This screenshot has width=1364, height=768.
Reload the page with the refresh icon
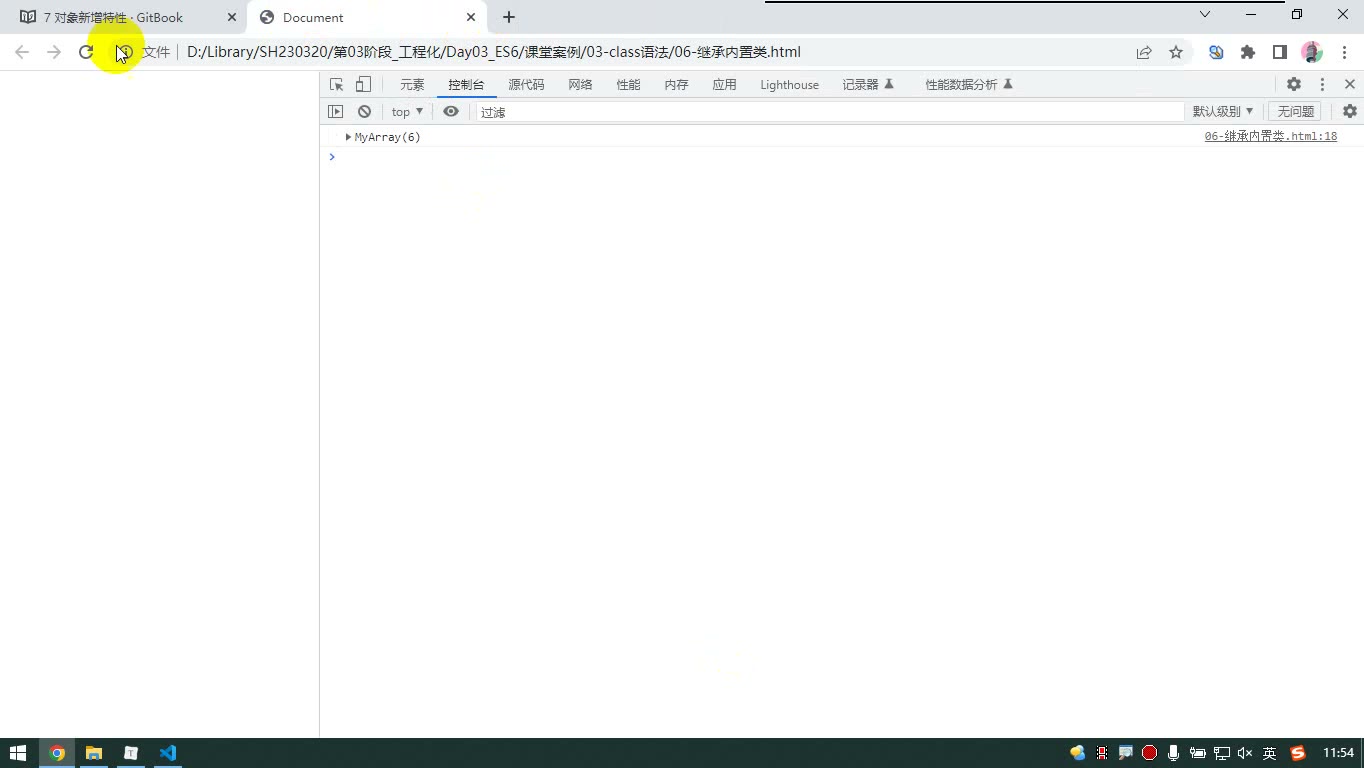click(86, 52)
